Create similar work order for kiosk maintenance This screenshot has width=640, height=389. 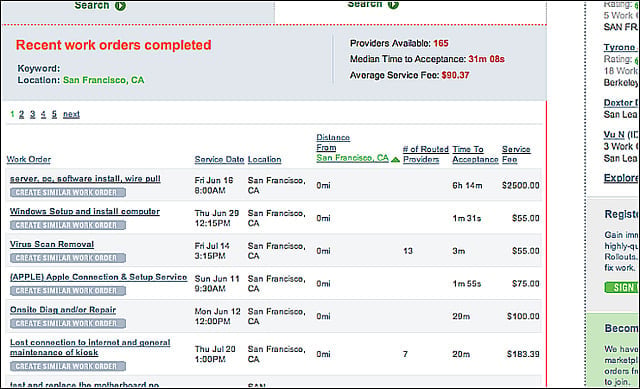68,366
